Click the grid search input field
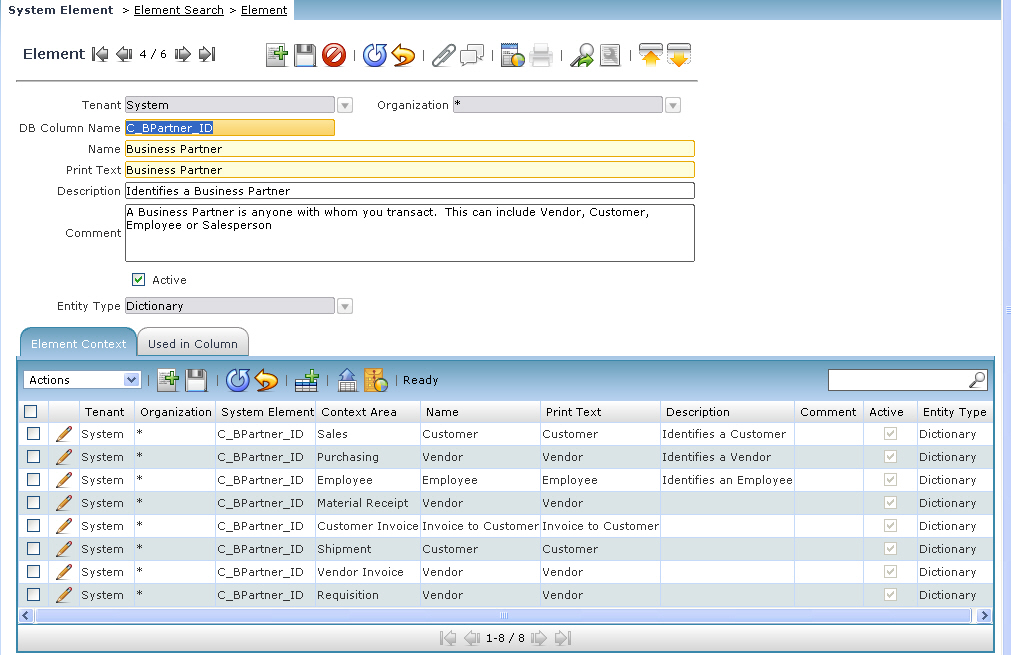 [899, 380]
